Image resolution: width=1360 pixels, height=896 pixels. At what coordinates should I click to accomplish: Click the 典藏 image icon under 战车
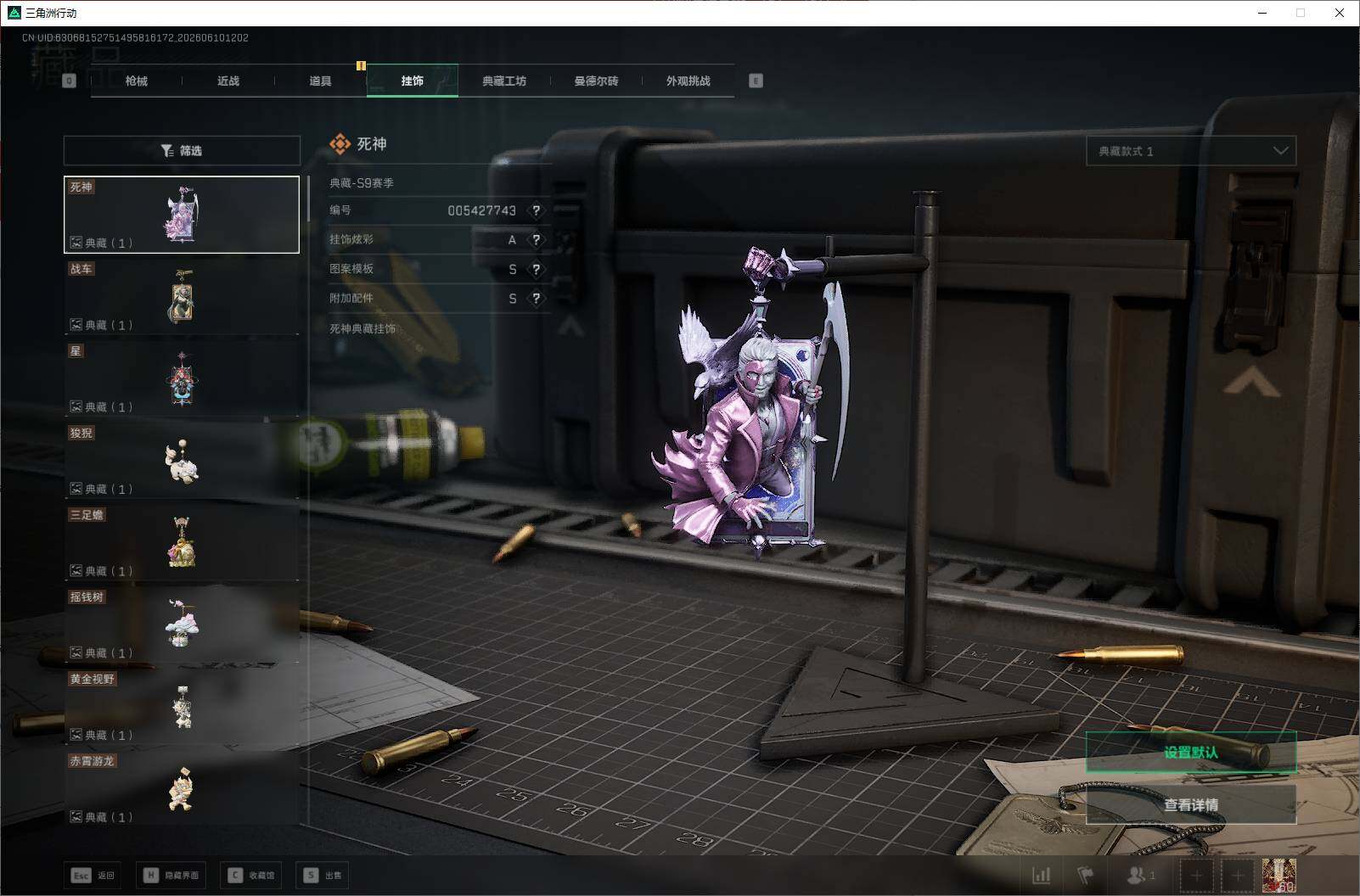pyautogui.click(x=76, y=325)
